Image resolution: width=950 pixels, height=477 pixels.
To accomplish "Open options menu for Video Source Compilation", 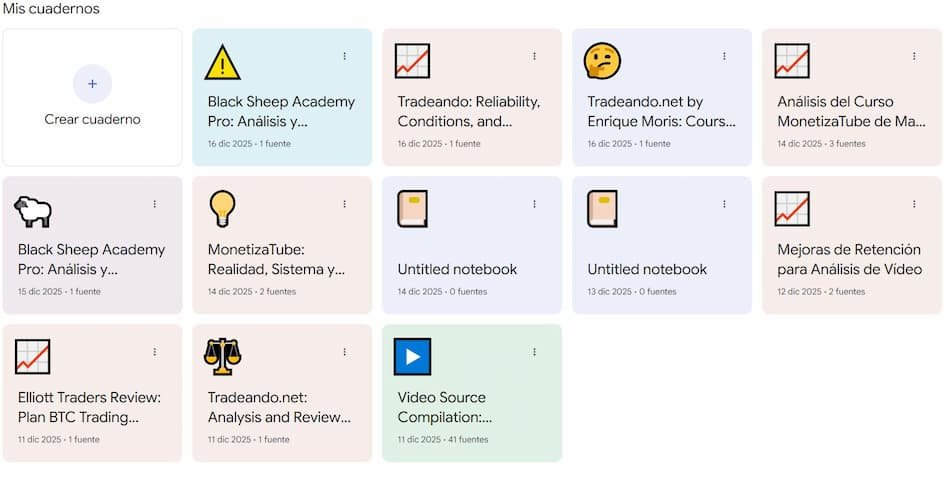I will (535, 352).
